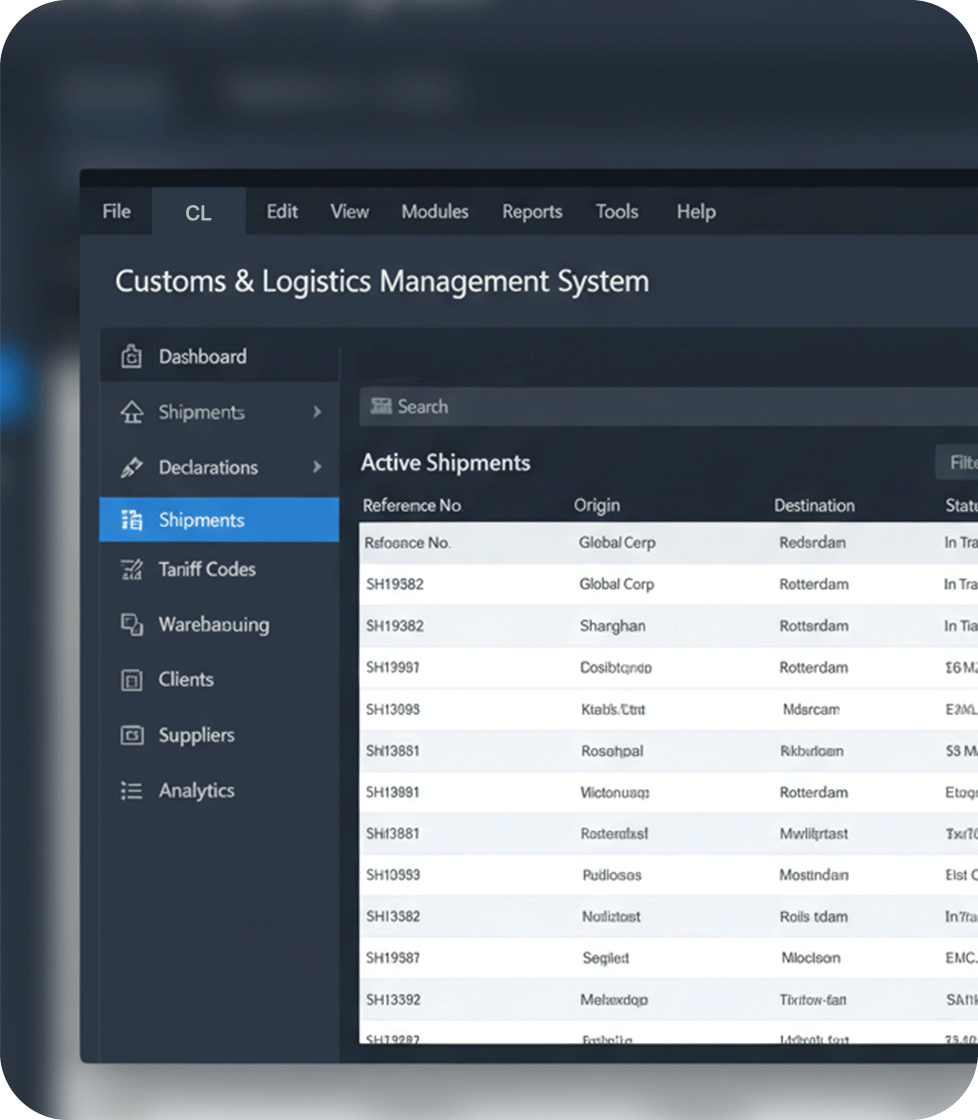Screen dimensions: 978x1120
Task: Select shipment row SH19587
Action: tap(393, 958)
